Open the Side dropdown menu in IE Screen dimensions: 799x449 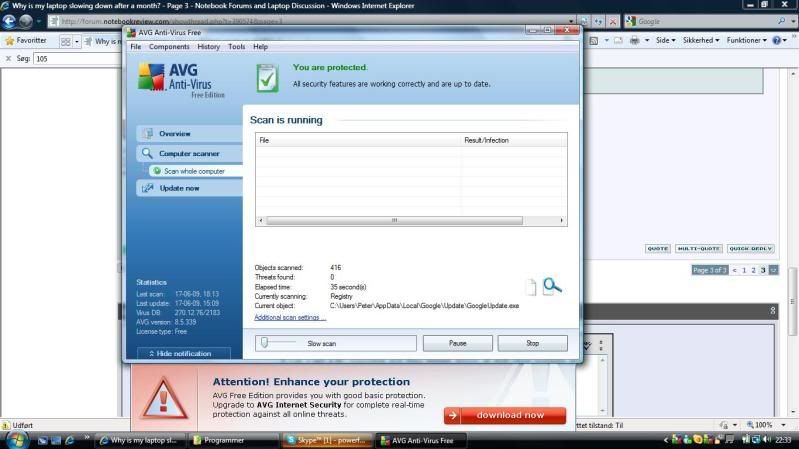pos(665,40)
